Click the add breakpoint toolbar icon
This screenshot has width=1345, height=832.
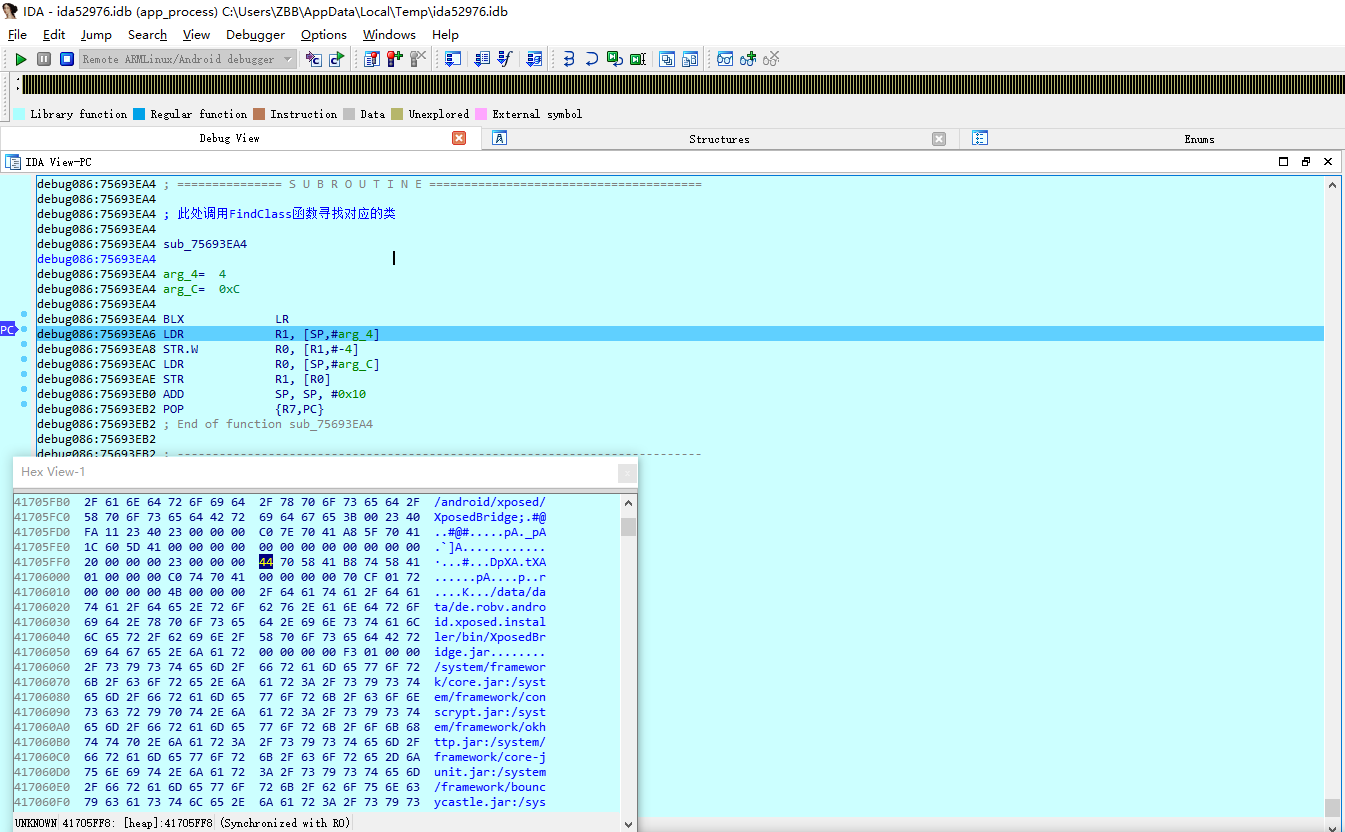(395, 59)
